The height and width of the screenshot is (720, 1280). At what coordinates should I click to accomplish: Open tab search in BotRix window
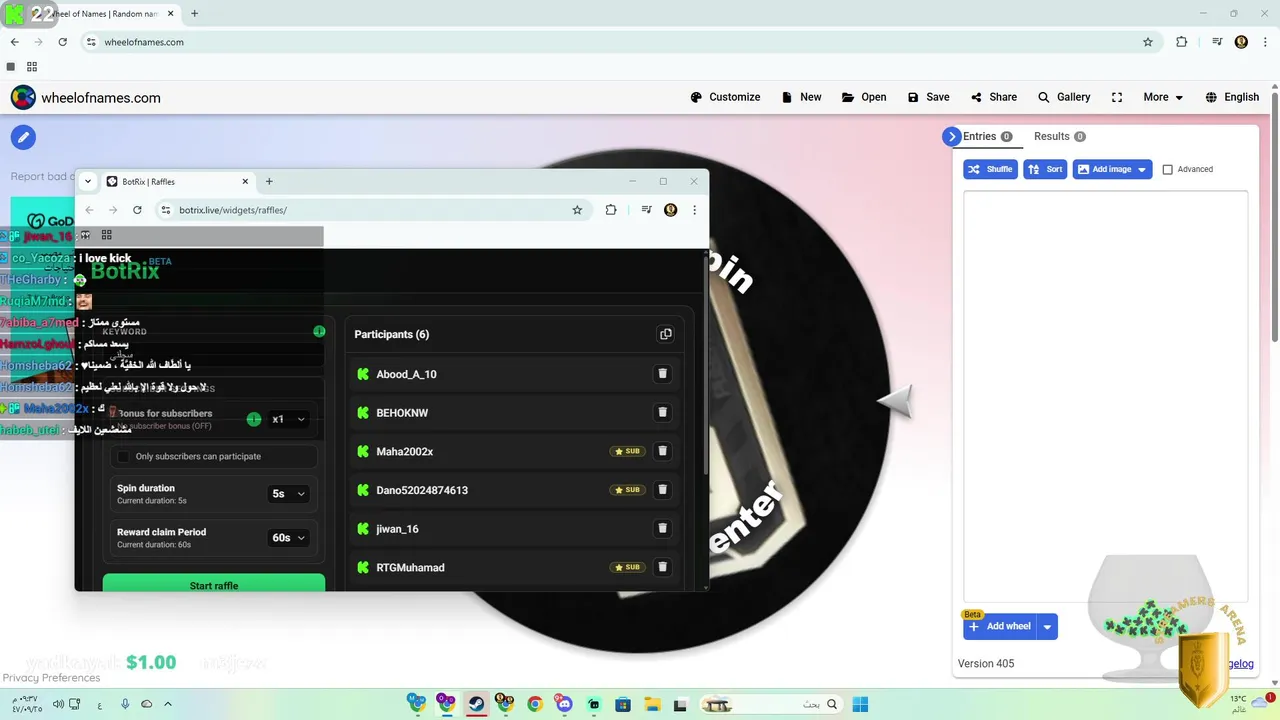[x=88, y=182]
